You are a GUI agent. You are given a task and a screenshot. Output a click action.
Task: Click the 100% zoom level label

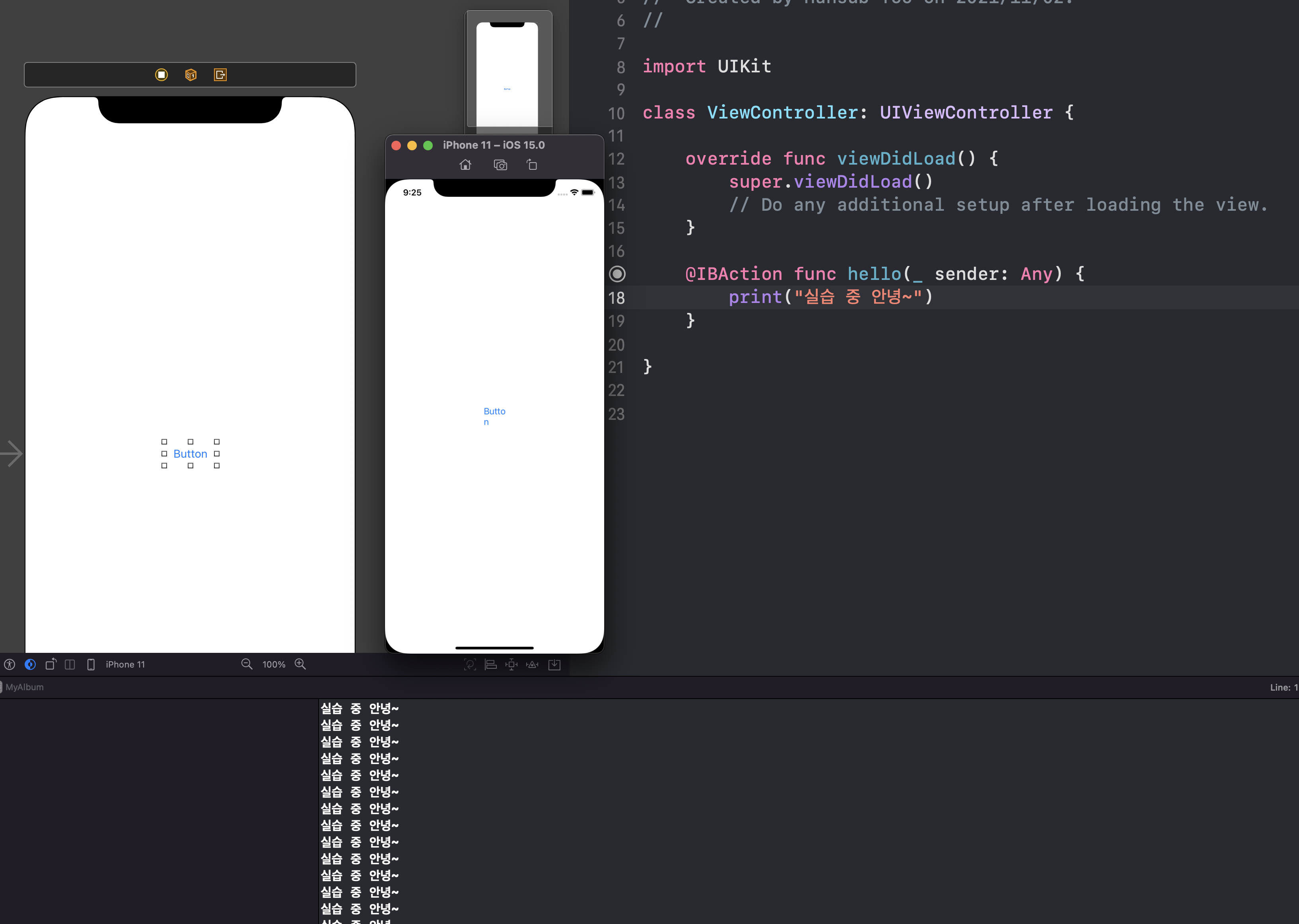pyautogui.click(x=274, y=664)
